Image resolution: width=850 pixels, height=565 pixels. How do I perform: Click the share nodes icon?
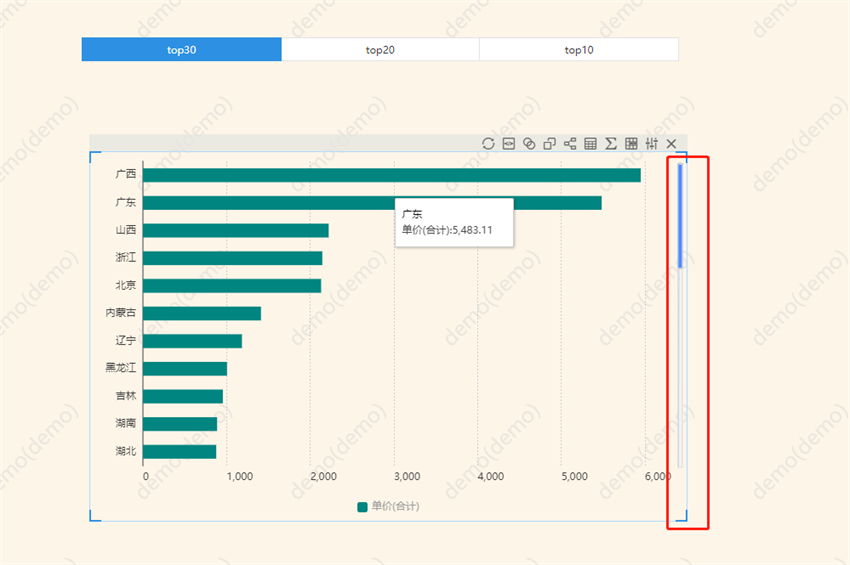(570, 144)
